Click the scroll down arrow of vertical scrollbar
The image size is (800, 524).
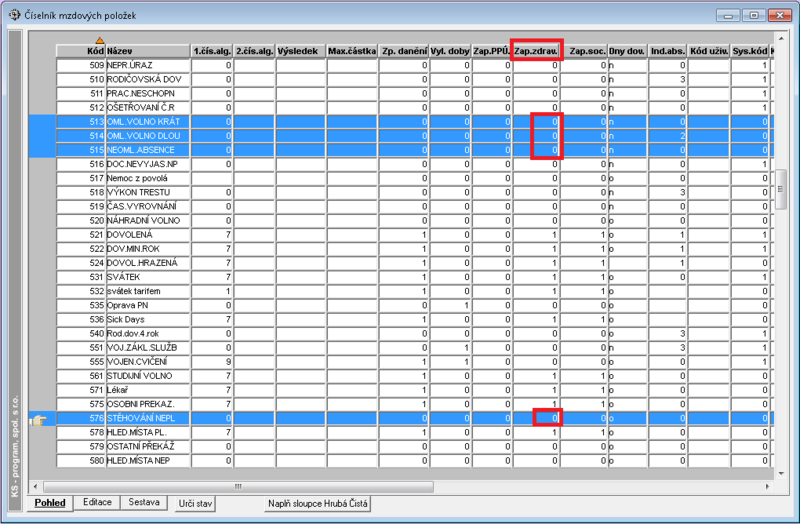781,473
